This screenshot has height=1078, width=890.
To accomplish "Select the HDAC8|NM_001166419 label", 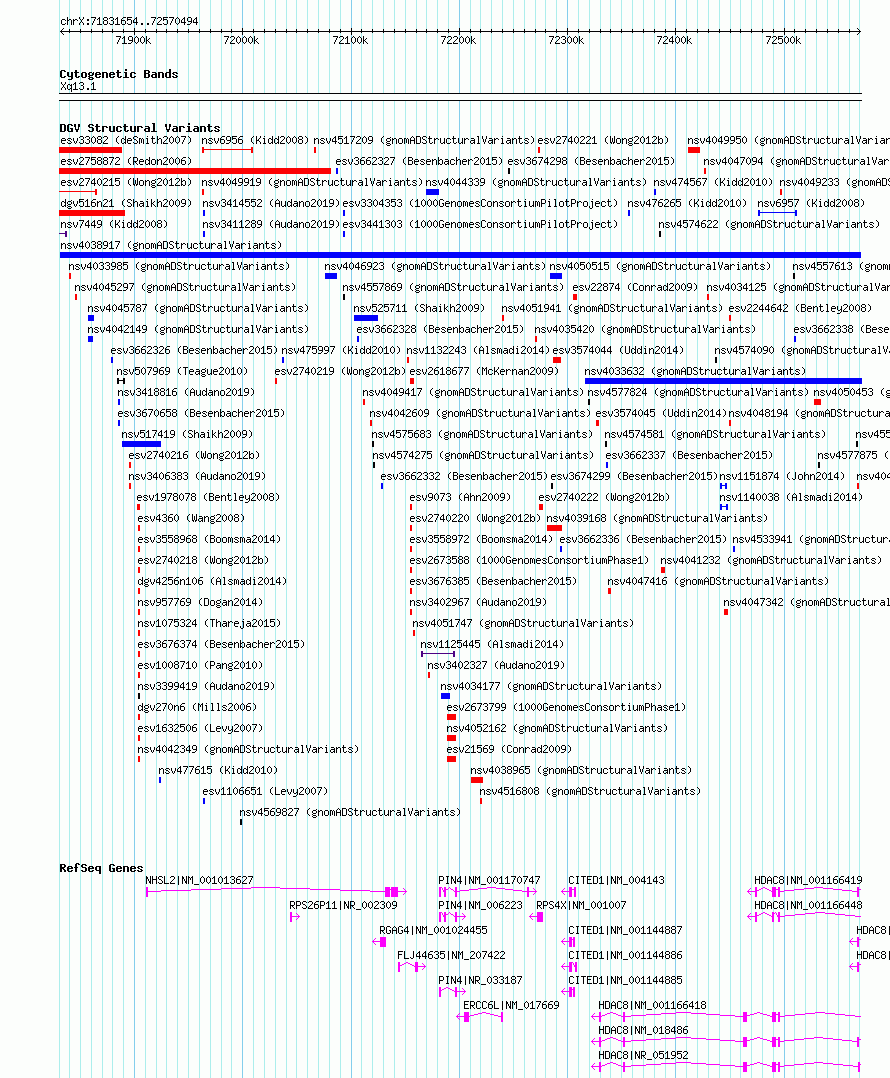I will point(808,880).
